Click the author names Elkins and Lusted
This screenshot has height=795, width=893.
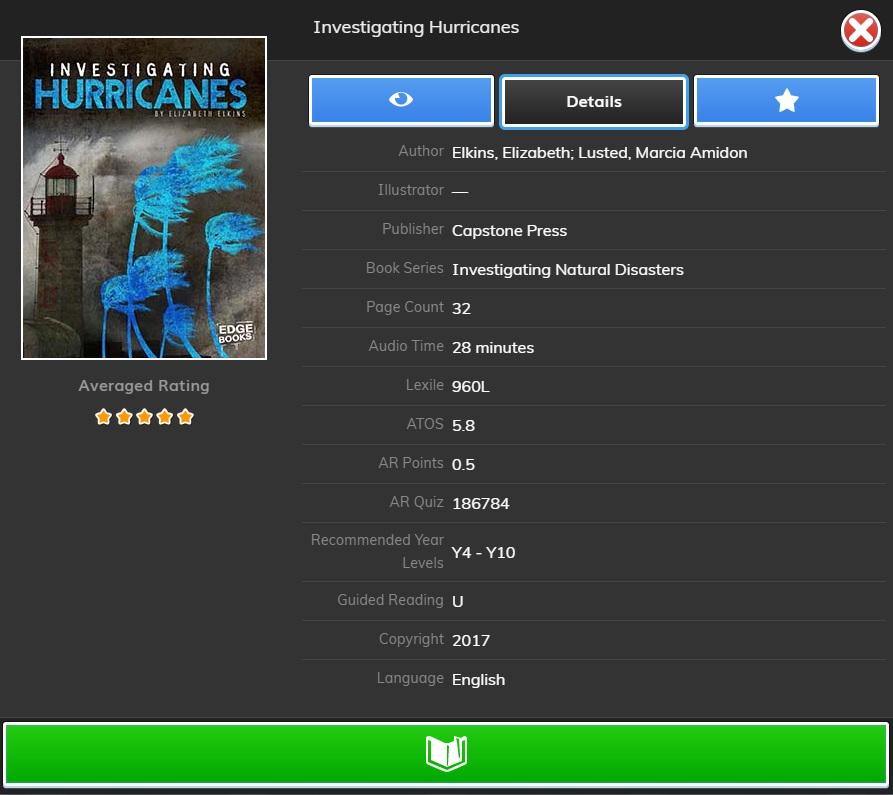point(599,153)
